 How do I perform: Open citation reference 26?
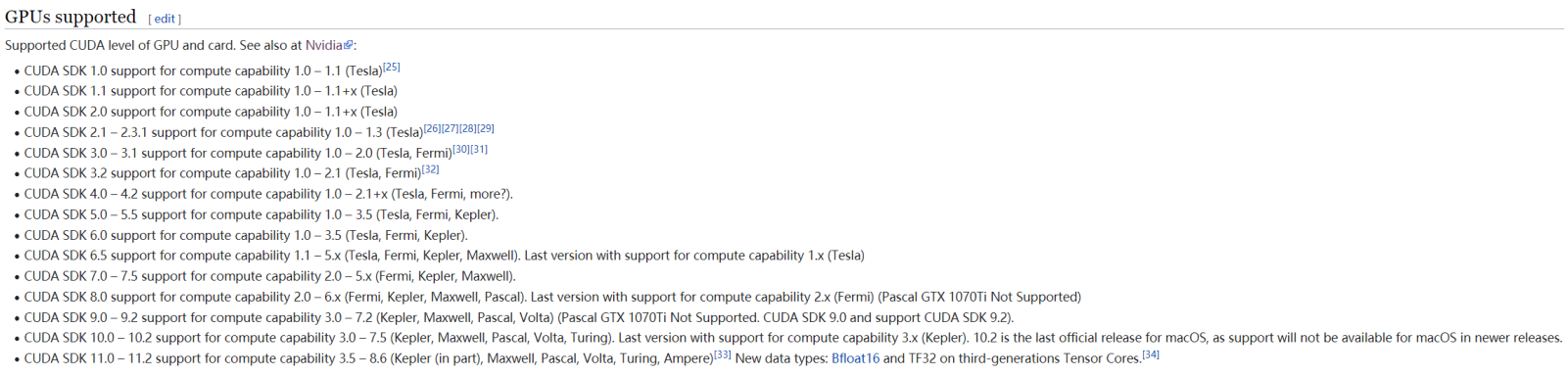432,128
